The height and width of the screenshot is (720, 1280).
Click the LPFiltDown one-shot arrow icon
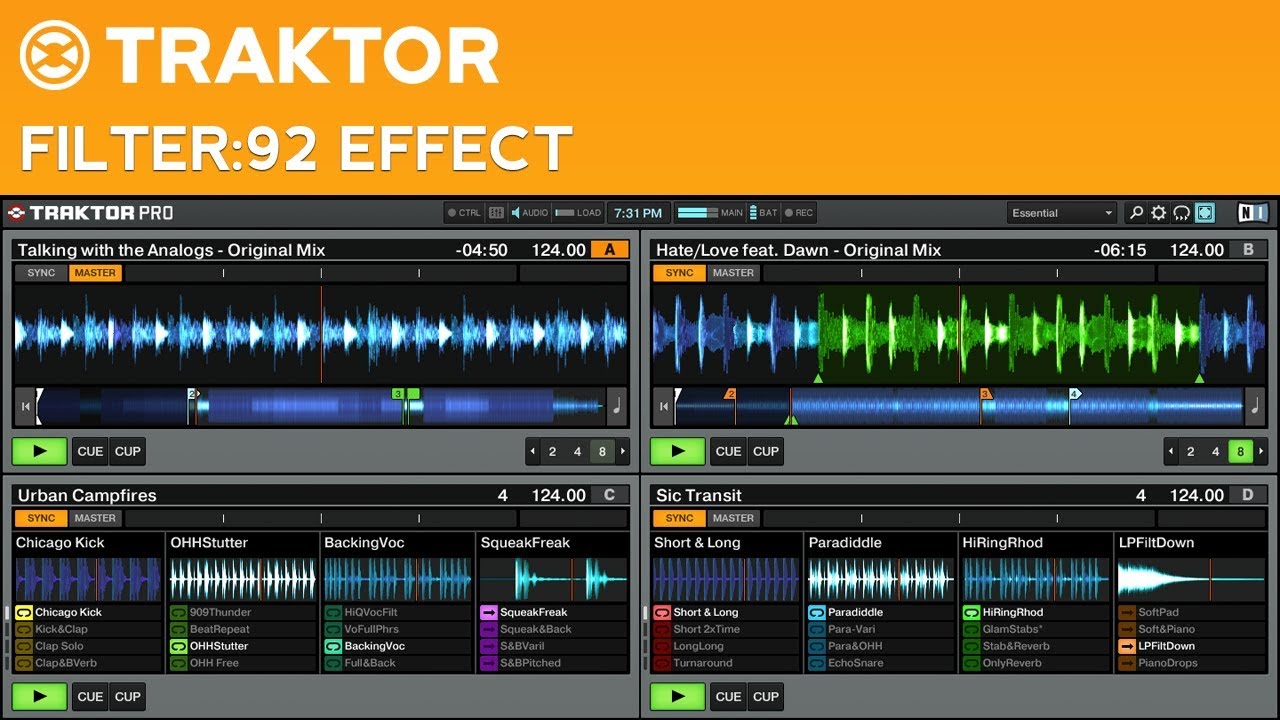pos(1127,646)
